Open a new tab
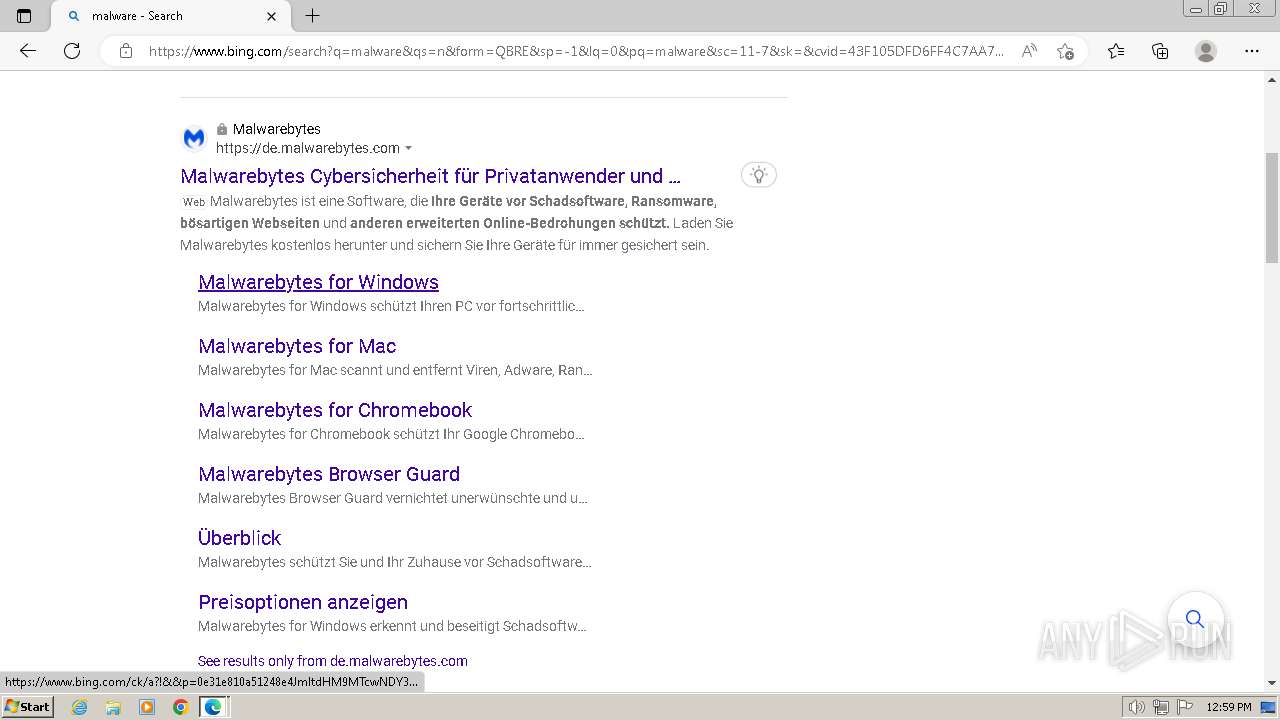Image resolution: width=1280 pixels, height=720 pixels. point(313,16)
